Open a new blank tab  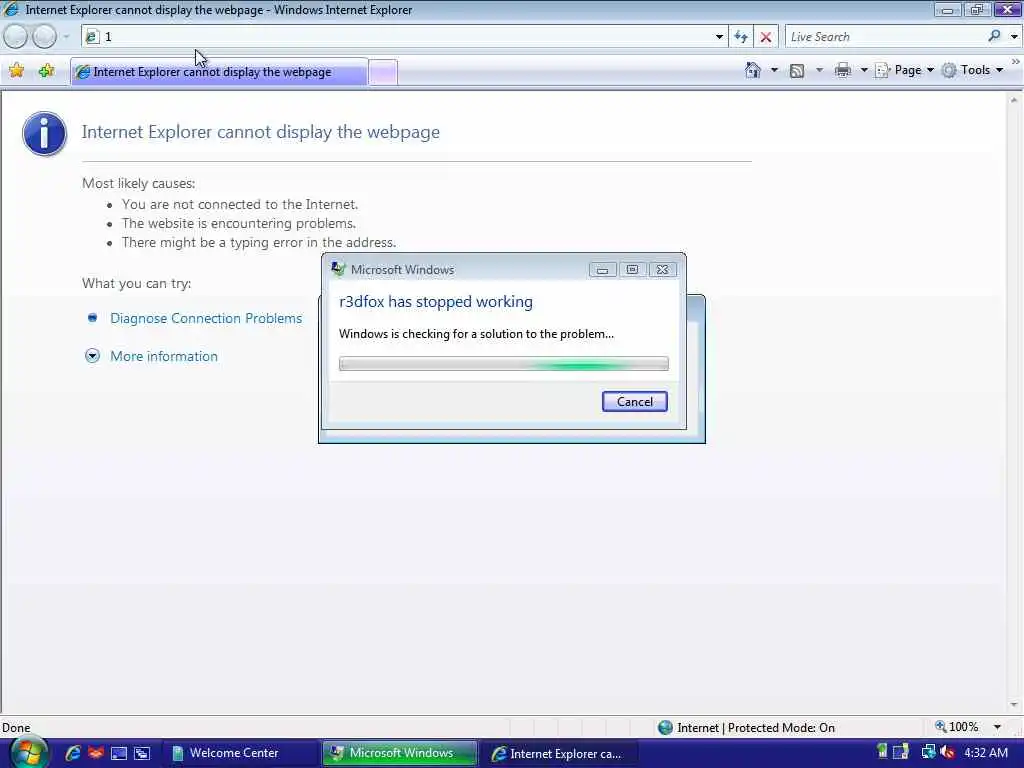(x=383, y=72)
